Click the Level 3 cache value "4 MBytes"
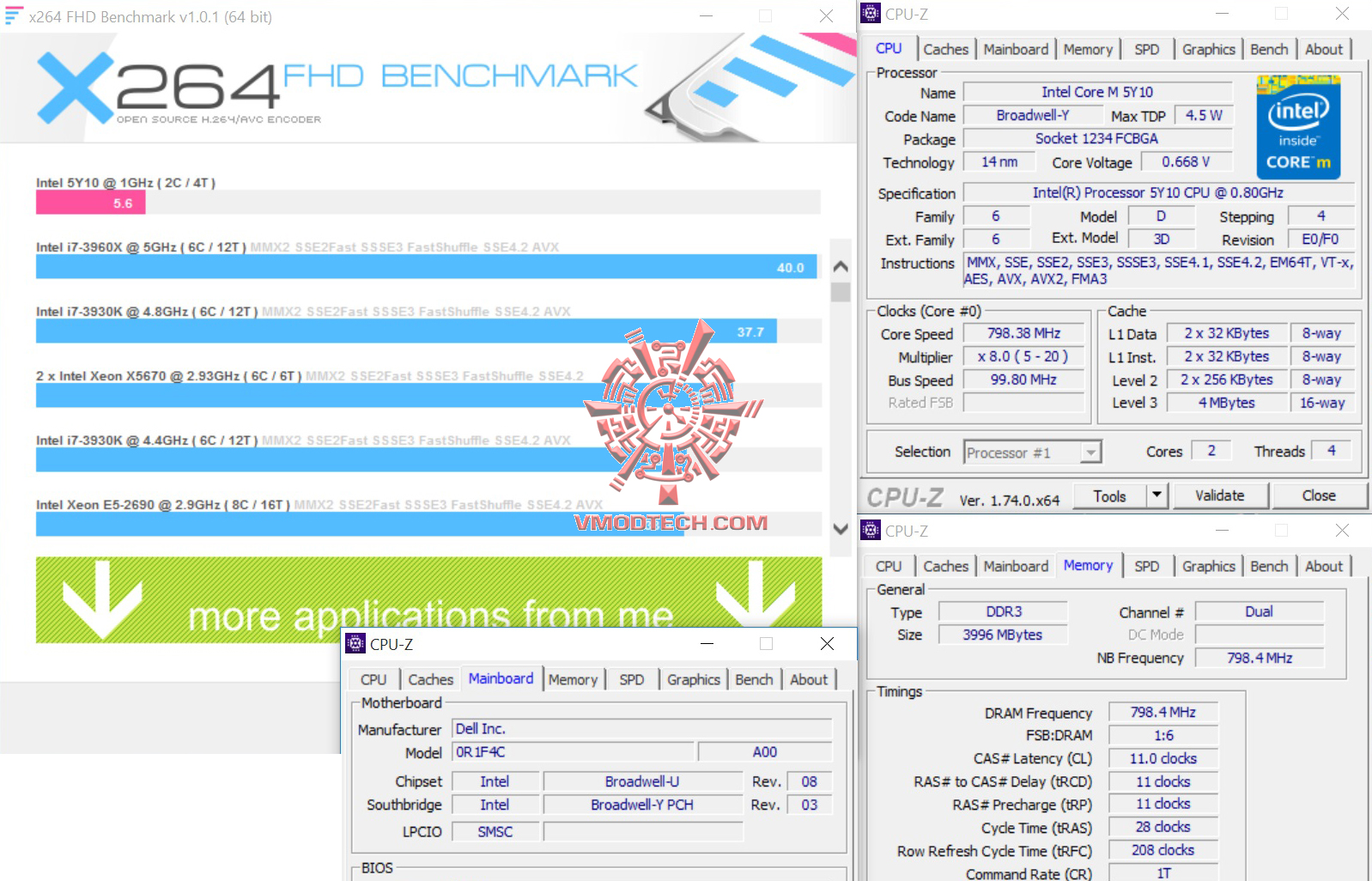The width and height of the screenshot is (1372, 881). pos(1227,403)
